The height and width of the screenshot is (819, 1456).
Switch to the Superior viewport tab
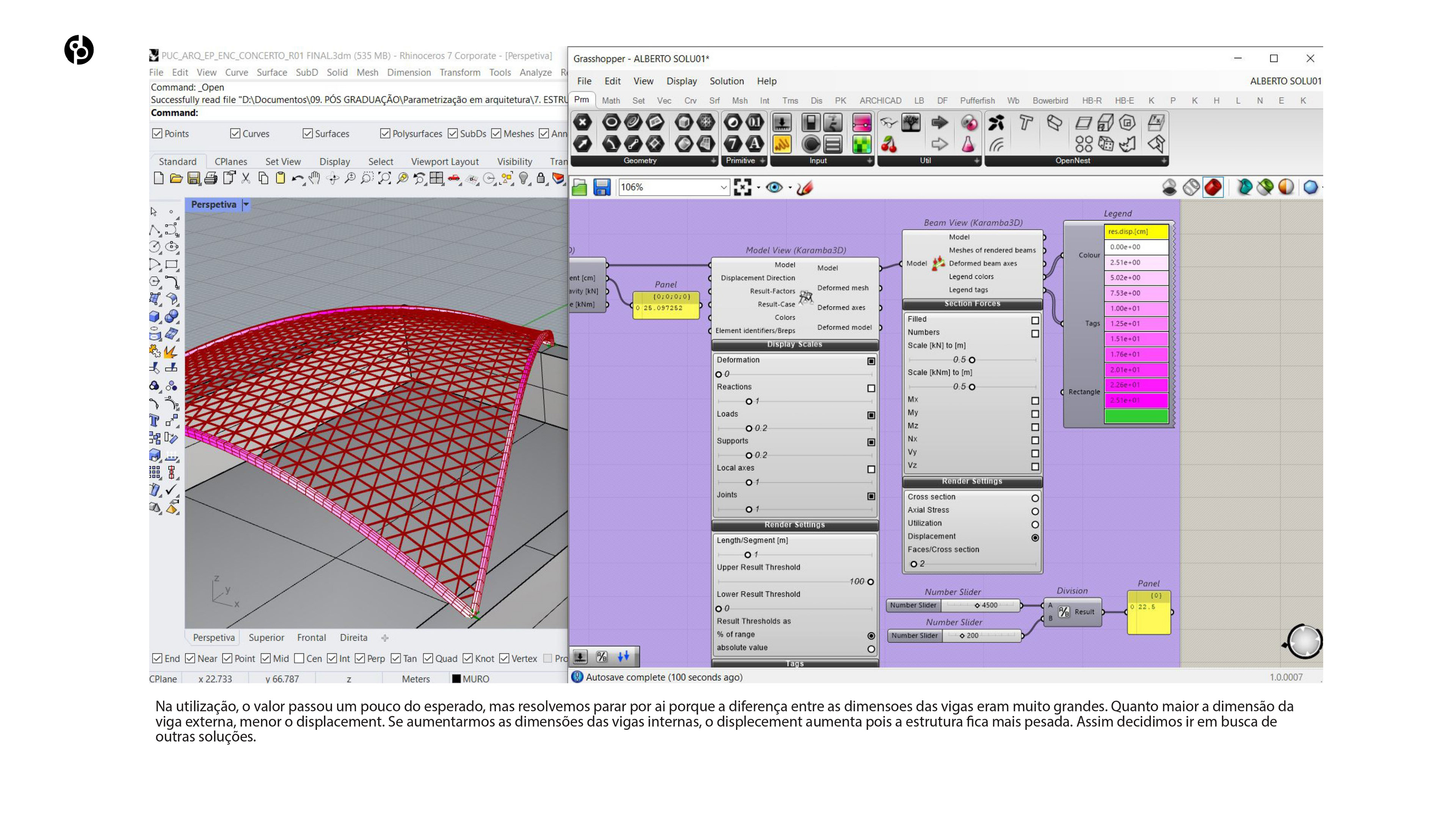[266, 637]
